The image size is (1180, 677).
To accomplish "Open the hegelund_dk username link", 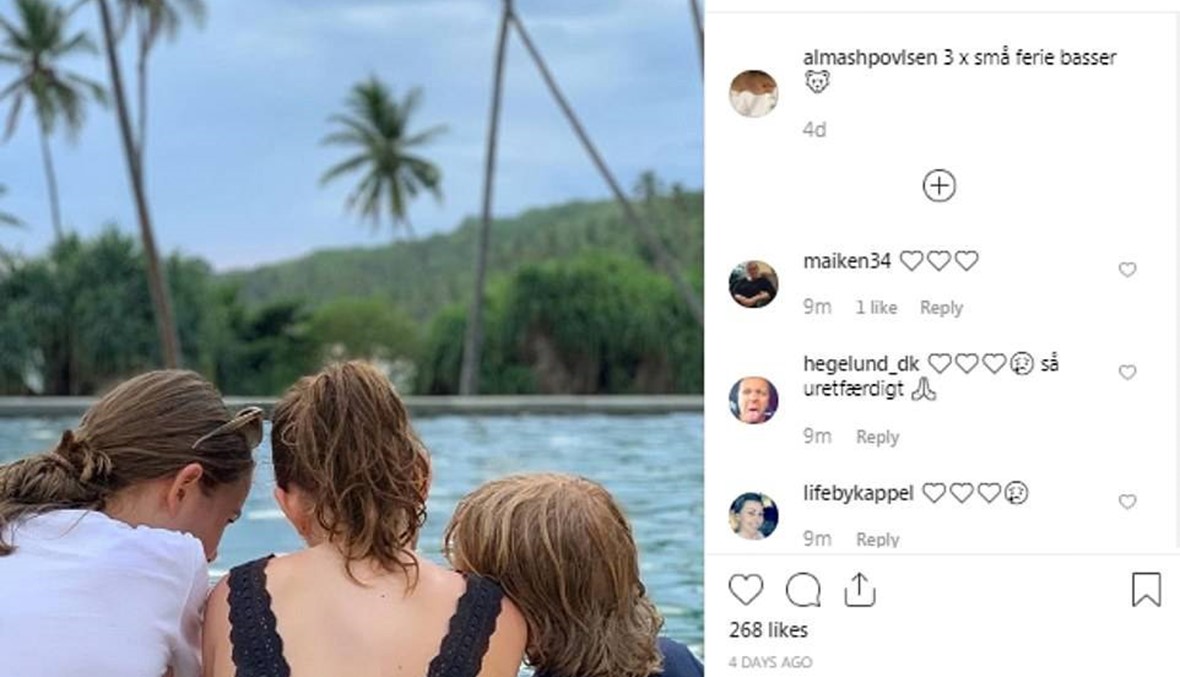I will pyautogui.click(x=861, y=364).
